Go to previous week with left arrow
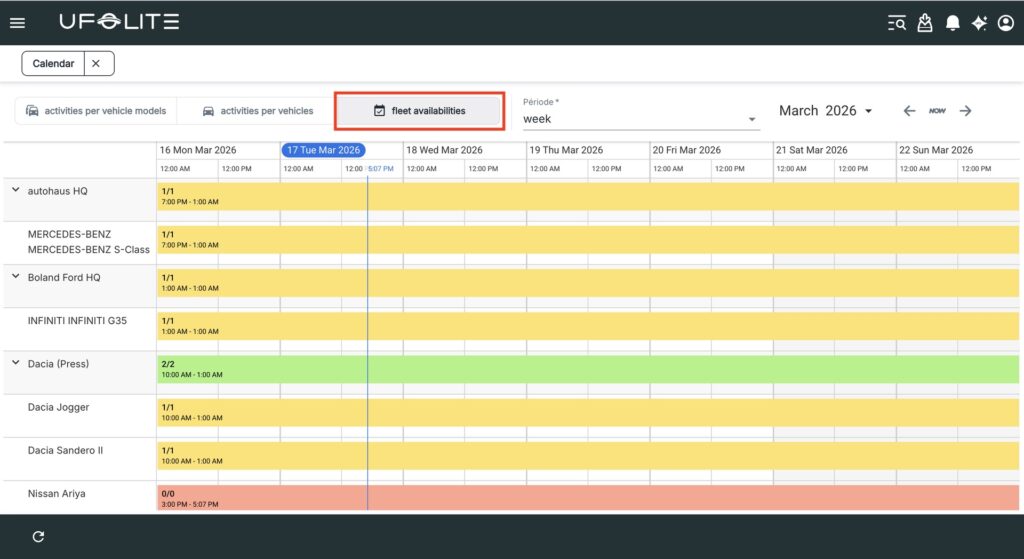This screenshot has width=1024, height=559. 909,111
